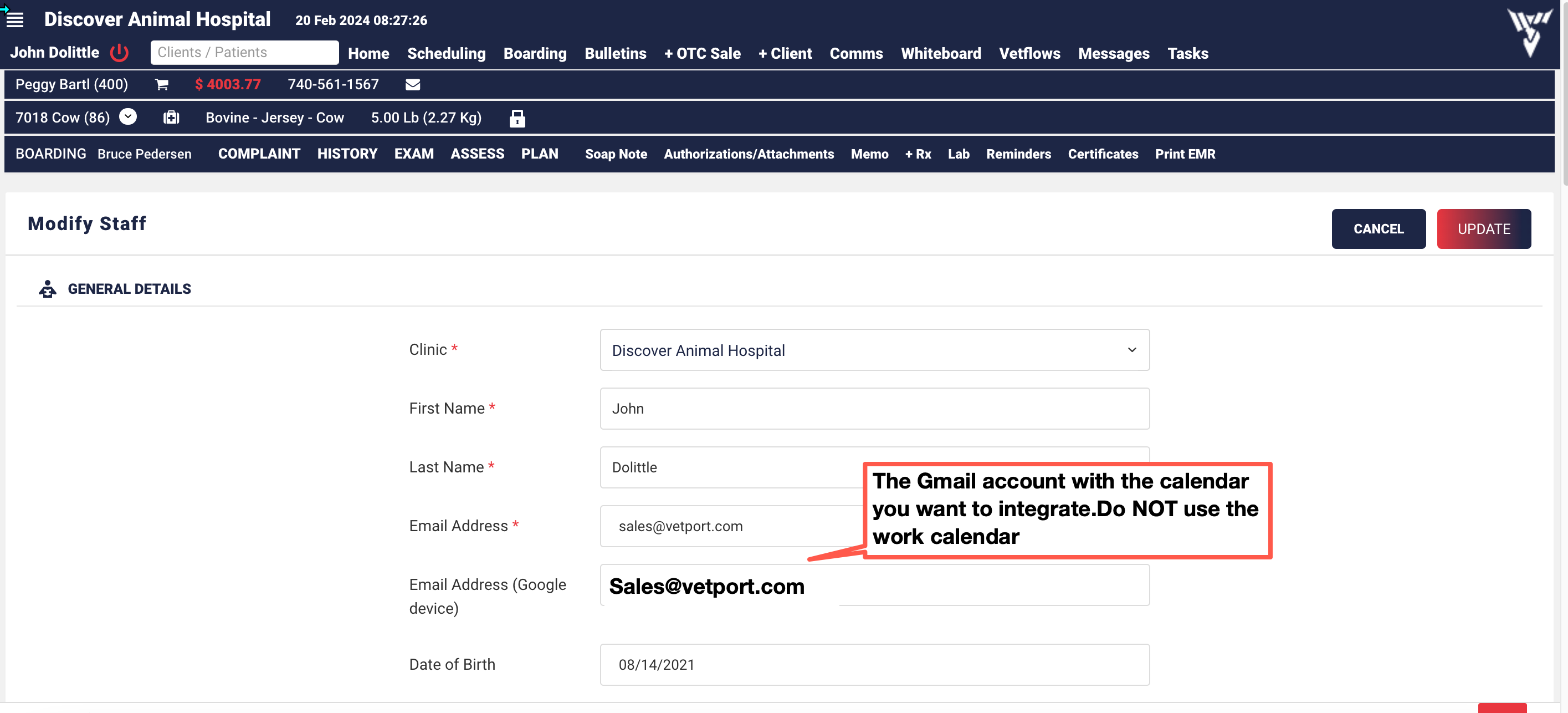The image size is (1568, 713).
Task: Open the EXAM section tab
Action: [413, 154]
